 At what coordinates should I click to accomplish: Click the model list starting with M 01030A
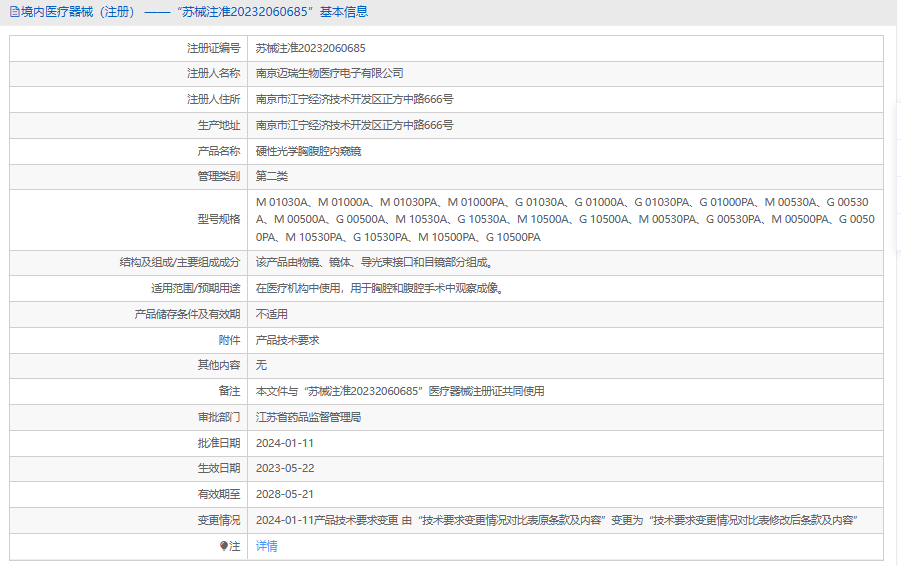(x=565, y=220)
